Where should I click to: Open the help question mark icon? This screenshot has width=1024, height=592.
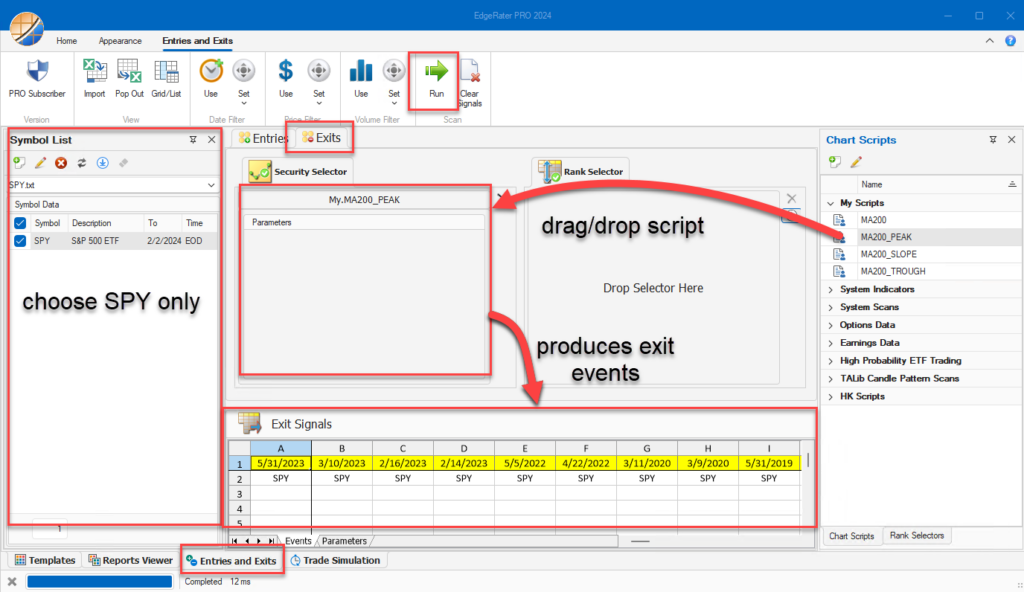click(x=1010, y=41)
